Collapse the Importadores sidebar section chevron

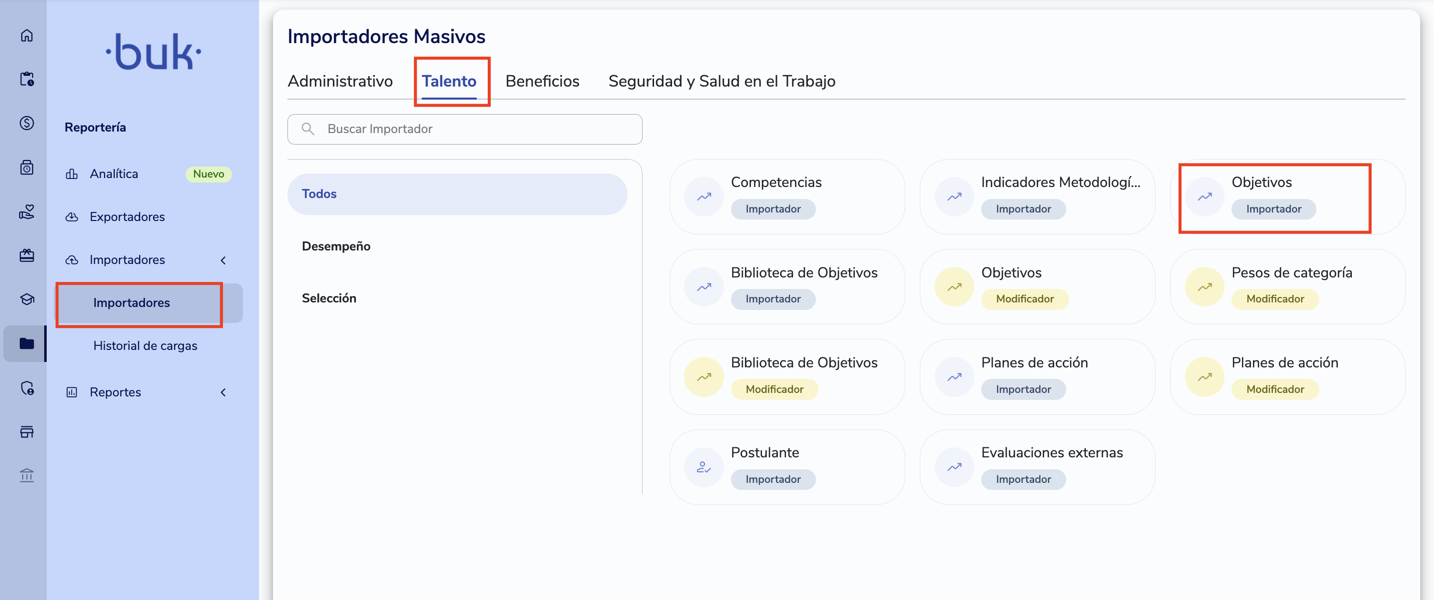pyautogui.click(x=223, y=260)
